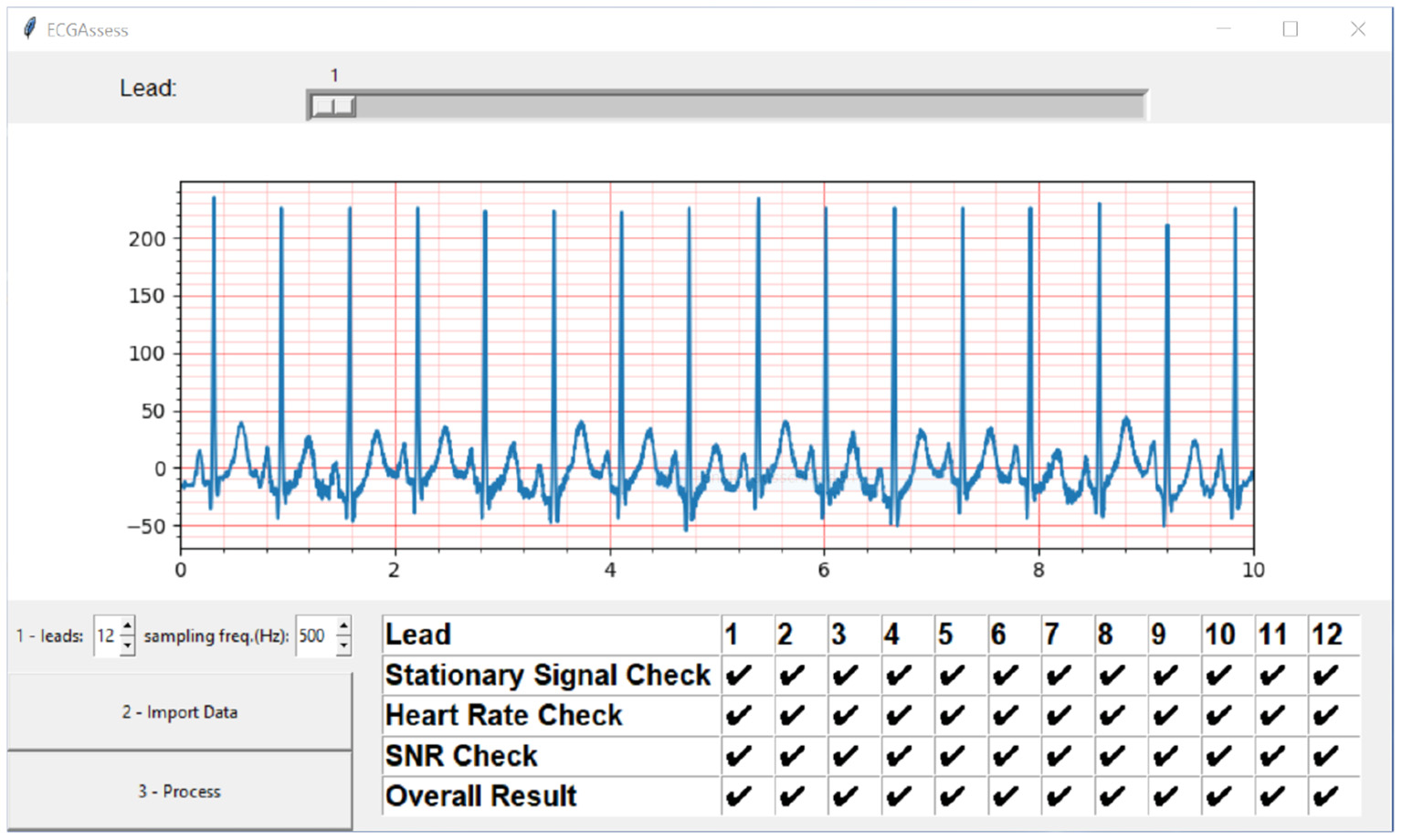Click the Overall Result checkmark for lead 8

click(1112, 796)
